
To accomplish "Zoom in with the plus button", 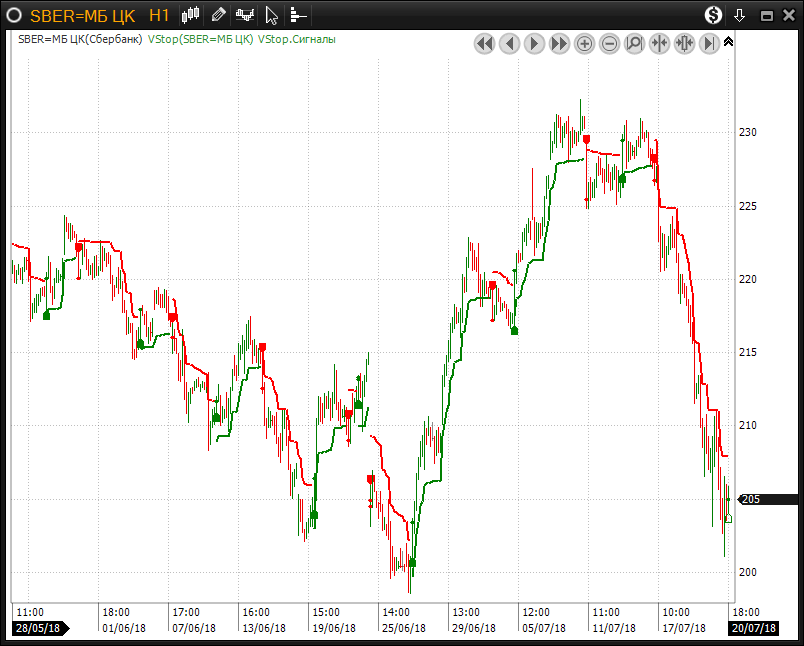I will coord(585,43).
